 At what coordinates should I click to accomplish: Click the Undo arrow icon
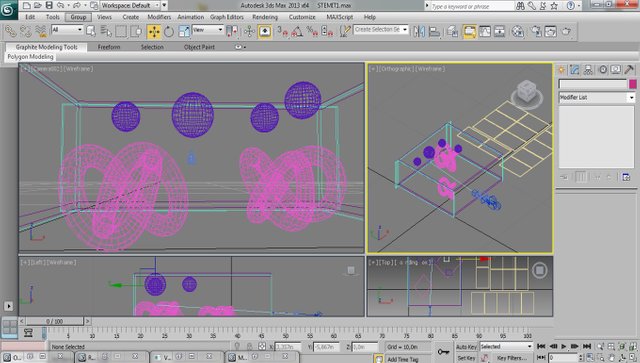coord(60,5)
